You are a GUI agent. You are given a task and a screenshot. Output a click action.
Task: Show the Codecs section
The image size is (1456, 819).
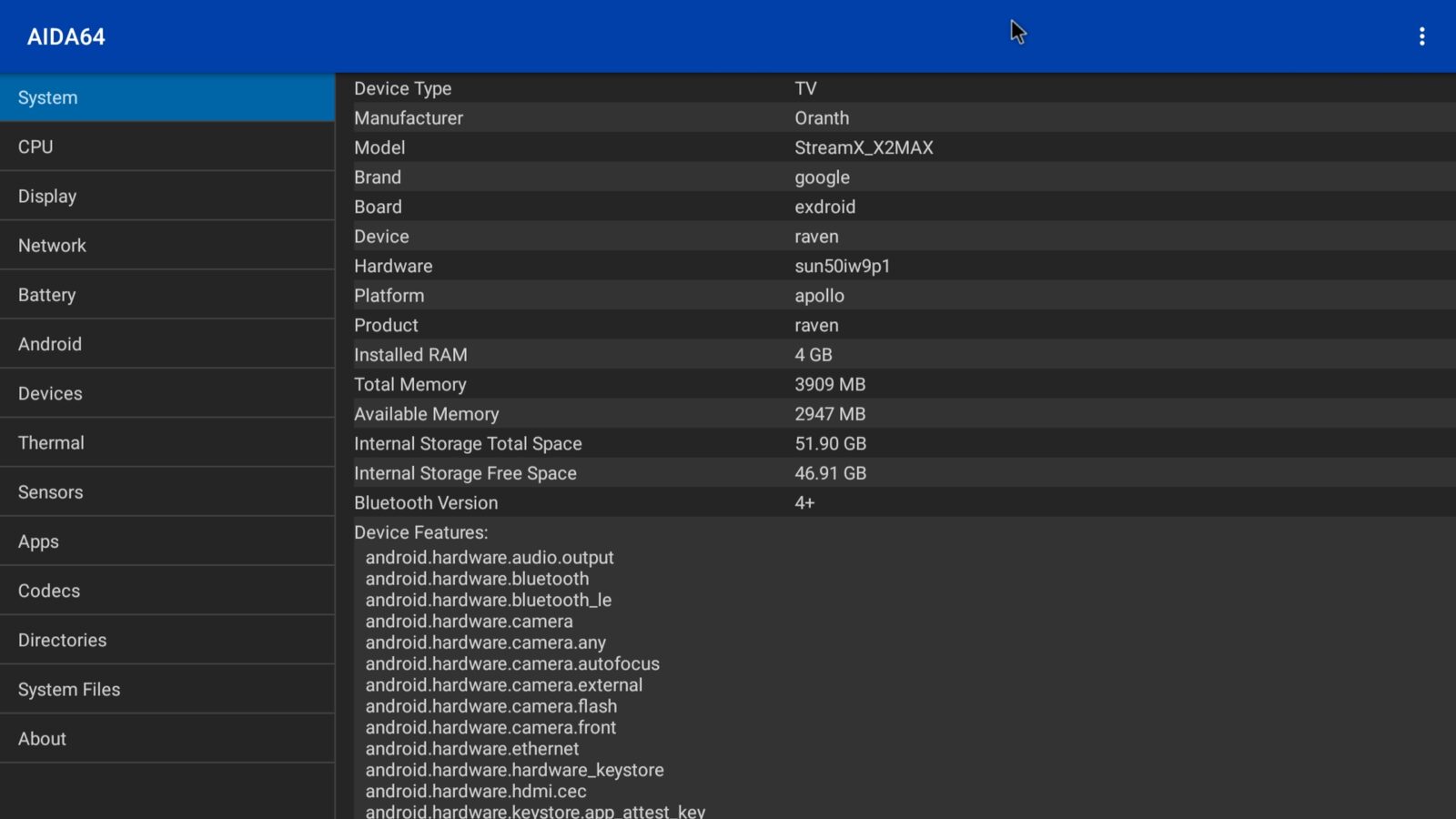(167, 591)
